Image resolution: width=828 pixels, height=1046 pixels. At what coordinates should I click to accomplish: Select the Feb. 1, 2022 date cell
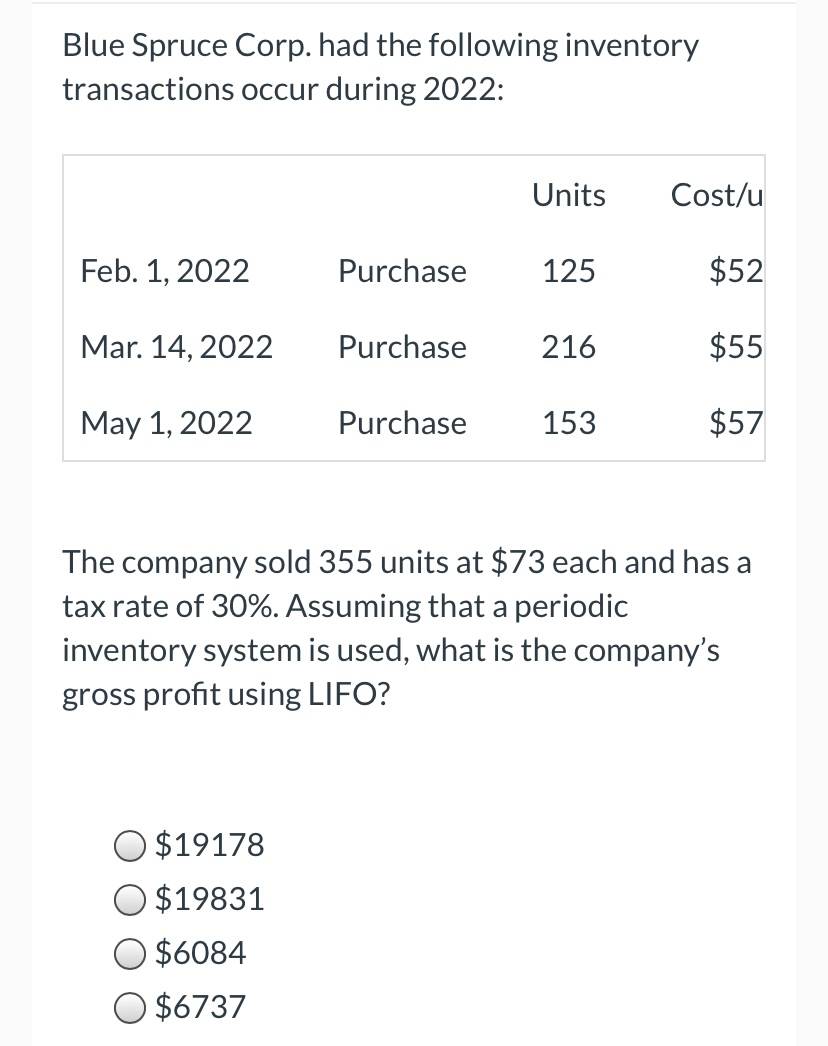click(165, 272)
